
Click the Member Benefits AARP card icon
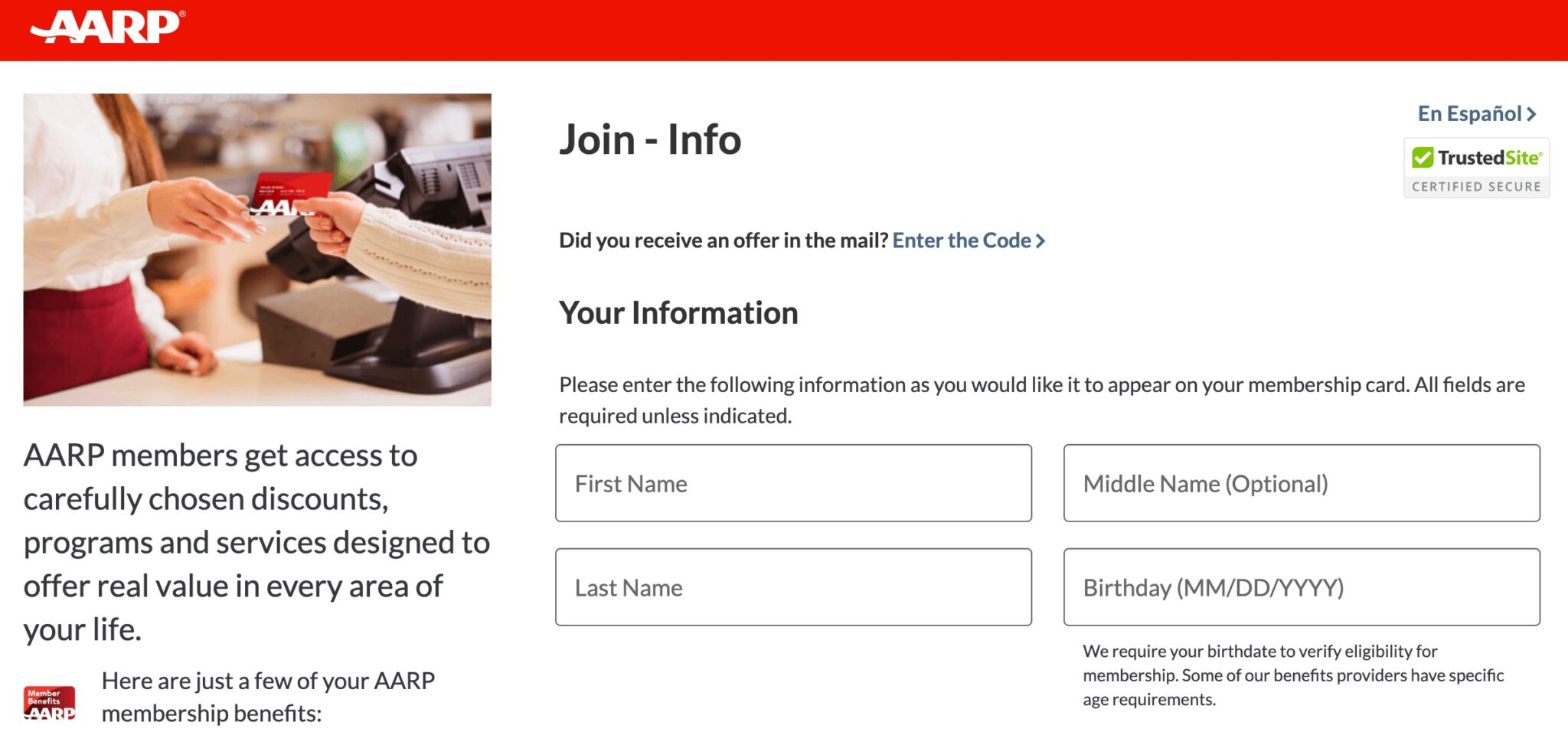50,702
